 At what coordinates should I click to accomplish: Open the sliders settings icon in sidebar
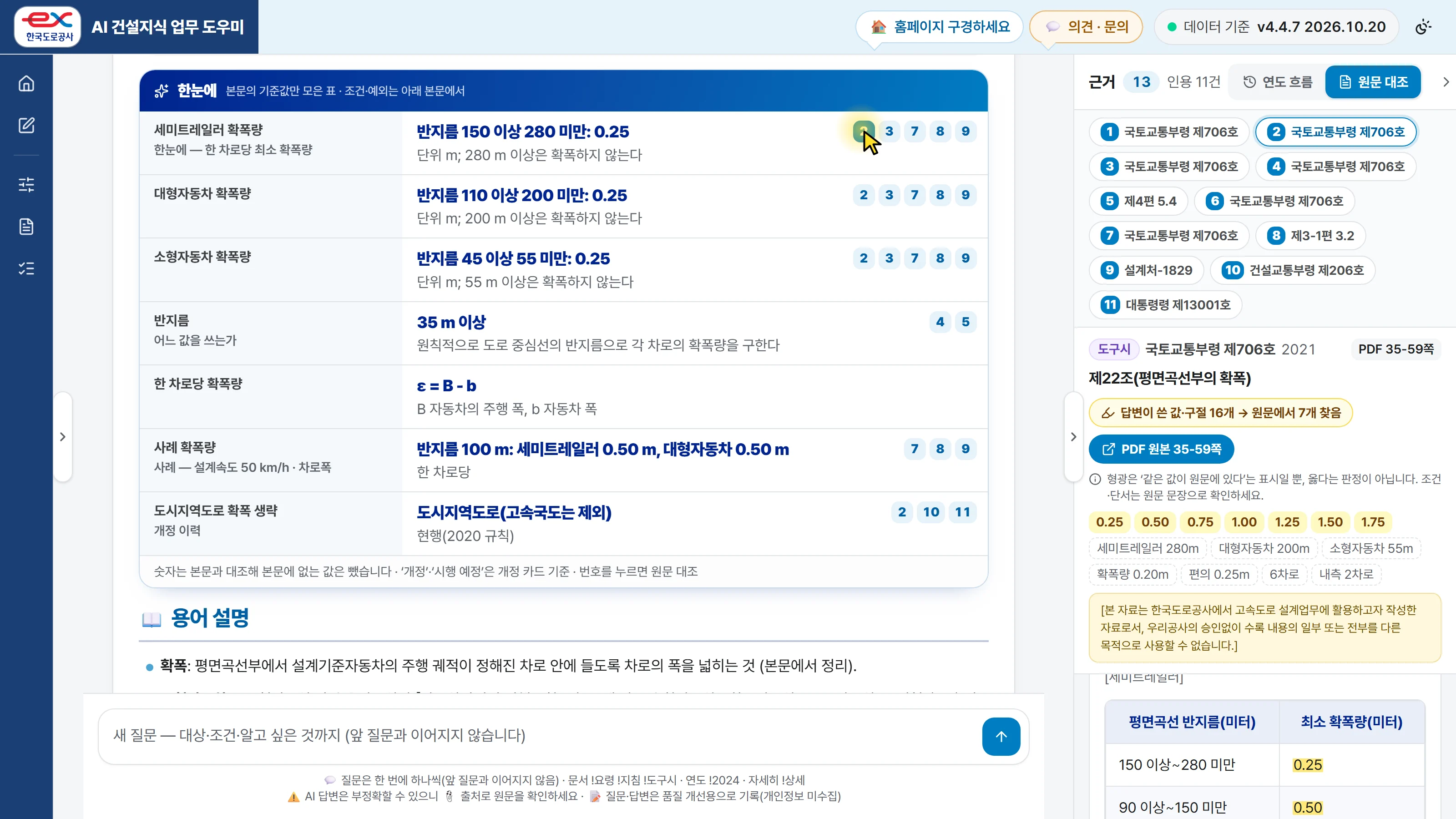26,184
